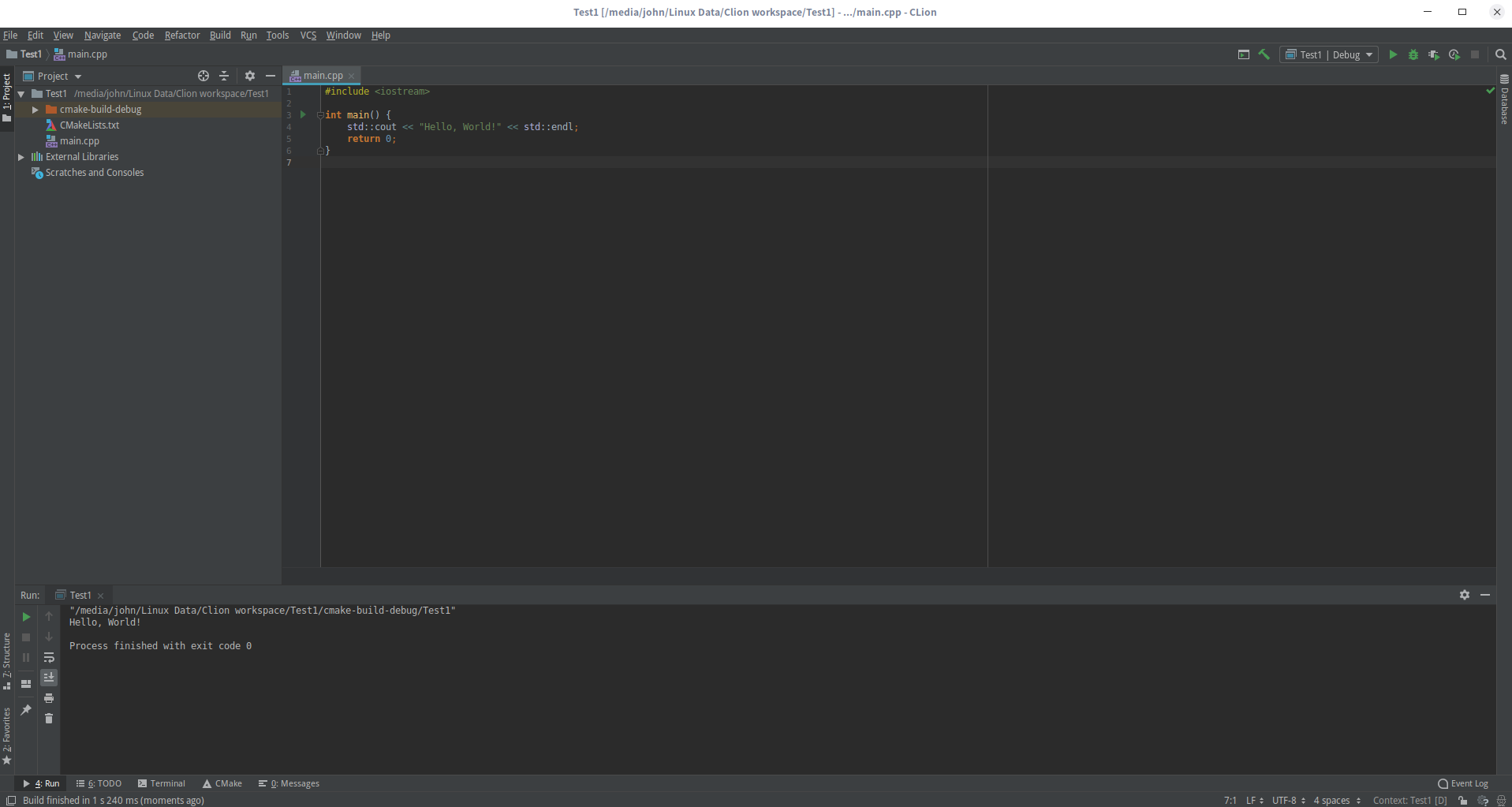Collapse main() with fold marker at line 3
Viewport: 1512px width, 807px height.
[x=320, y=115]
